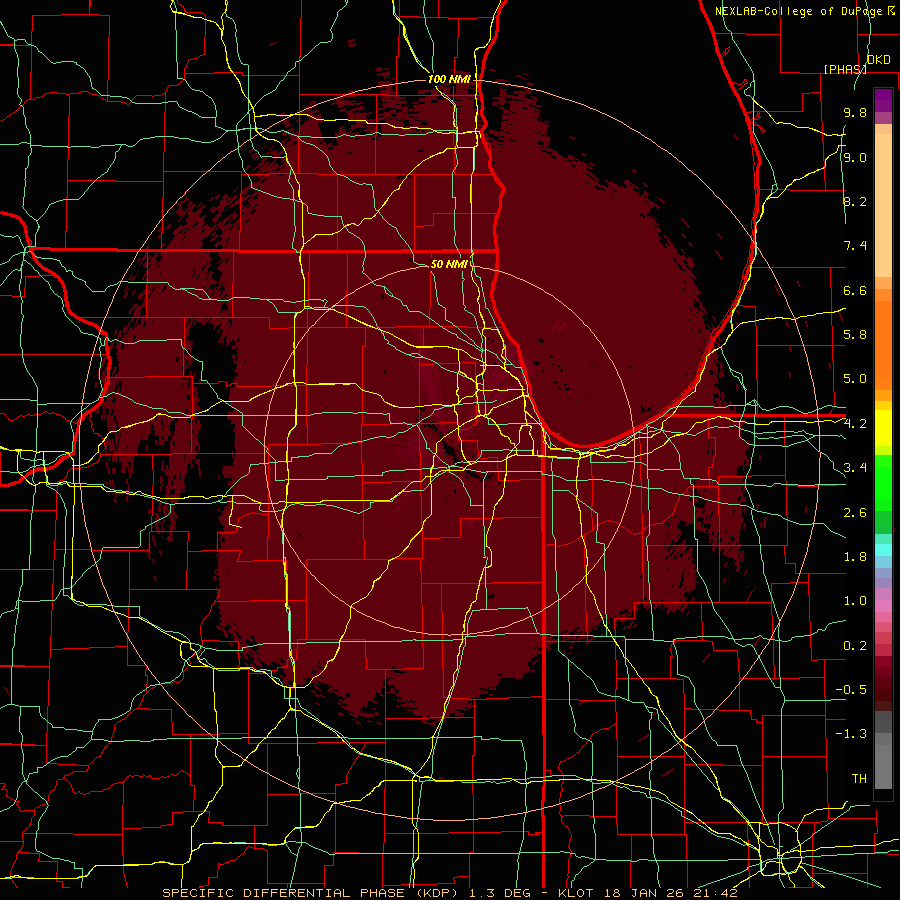The height and width of the screenshot is (900, 900).
Task: Select the 1.0 scale label
Action: [855, 601]
